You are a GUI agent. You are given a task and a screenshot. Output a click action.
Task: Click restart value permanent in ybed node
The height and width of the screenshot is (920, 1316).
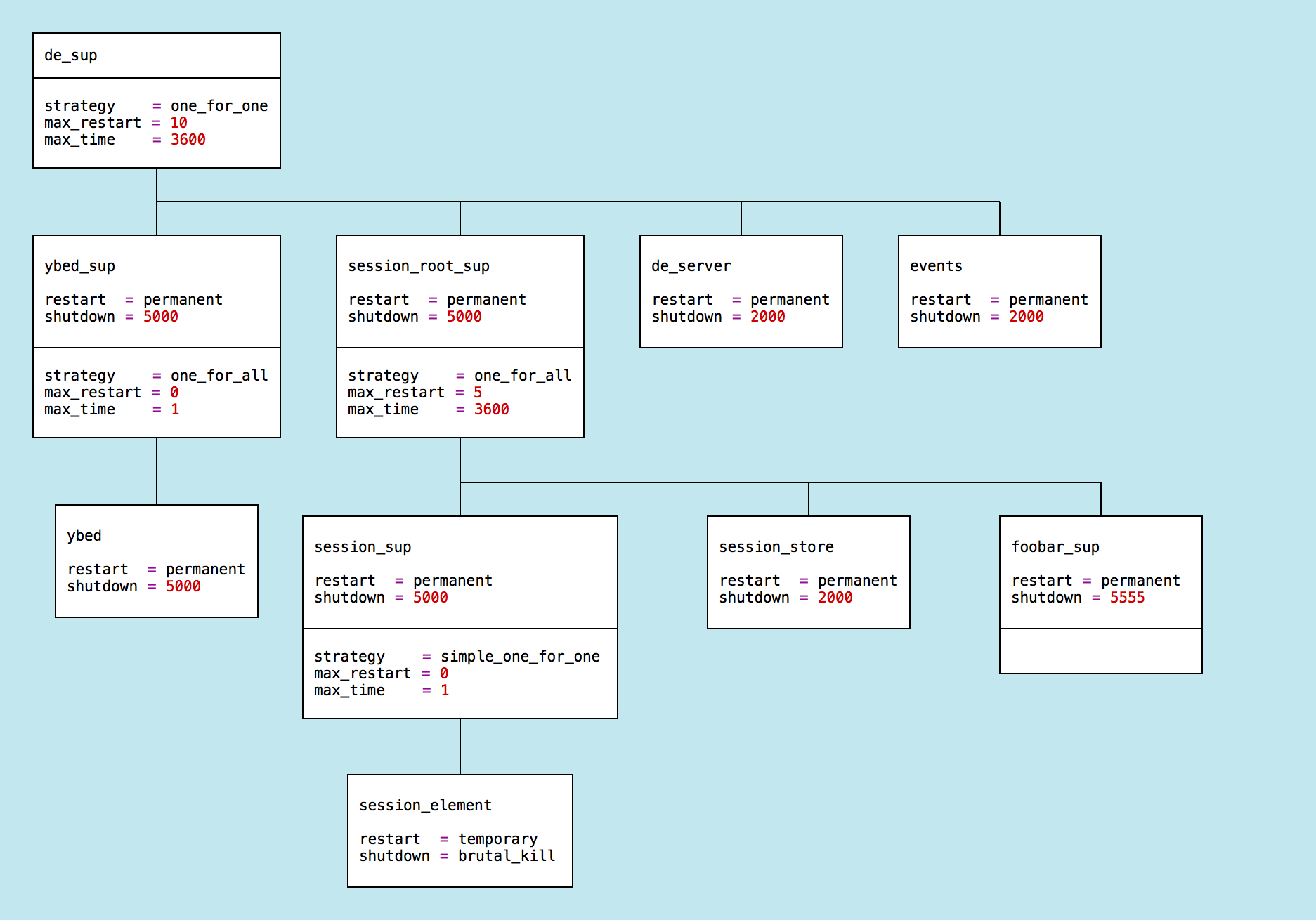[205, 570]
